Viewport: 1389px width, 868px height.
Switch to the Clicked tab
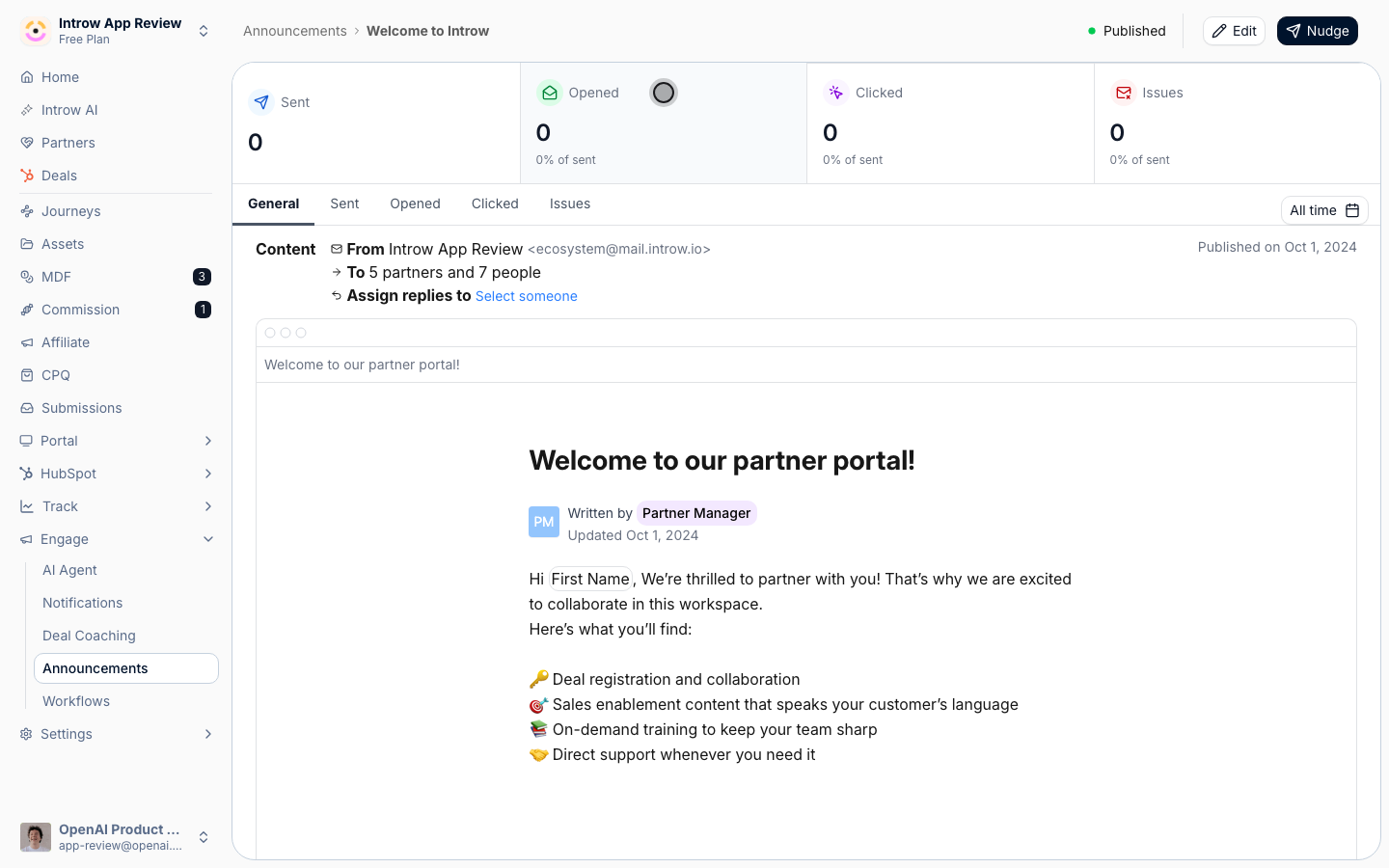point(495,203)
